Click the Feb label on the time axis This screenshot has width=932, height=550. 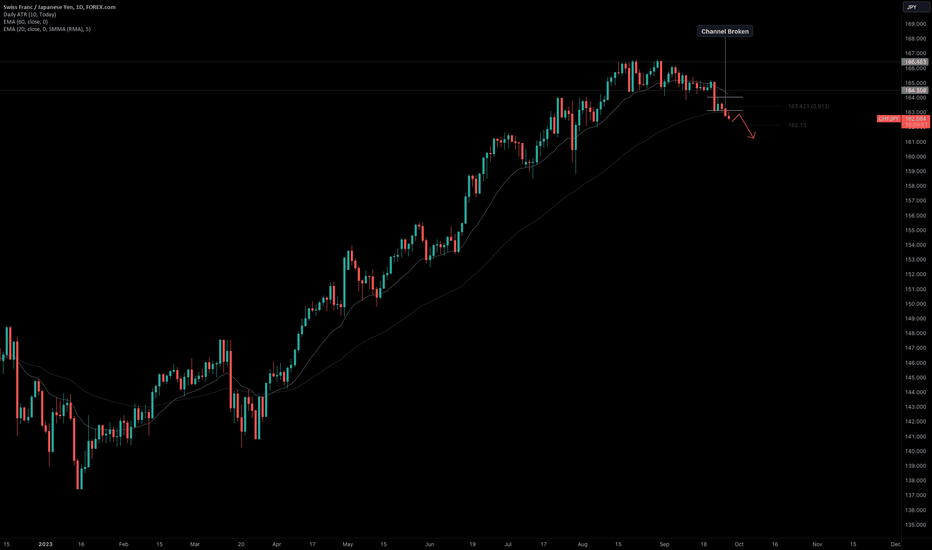pos(123,544)
